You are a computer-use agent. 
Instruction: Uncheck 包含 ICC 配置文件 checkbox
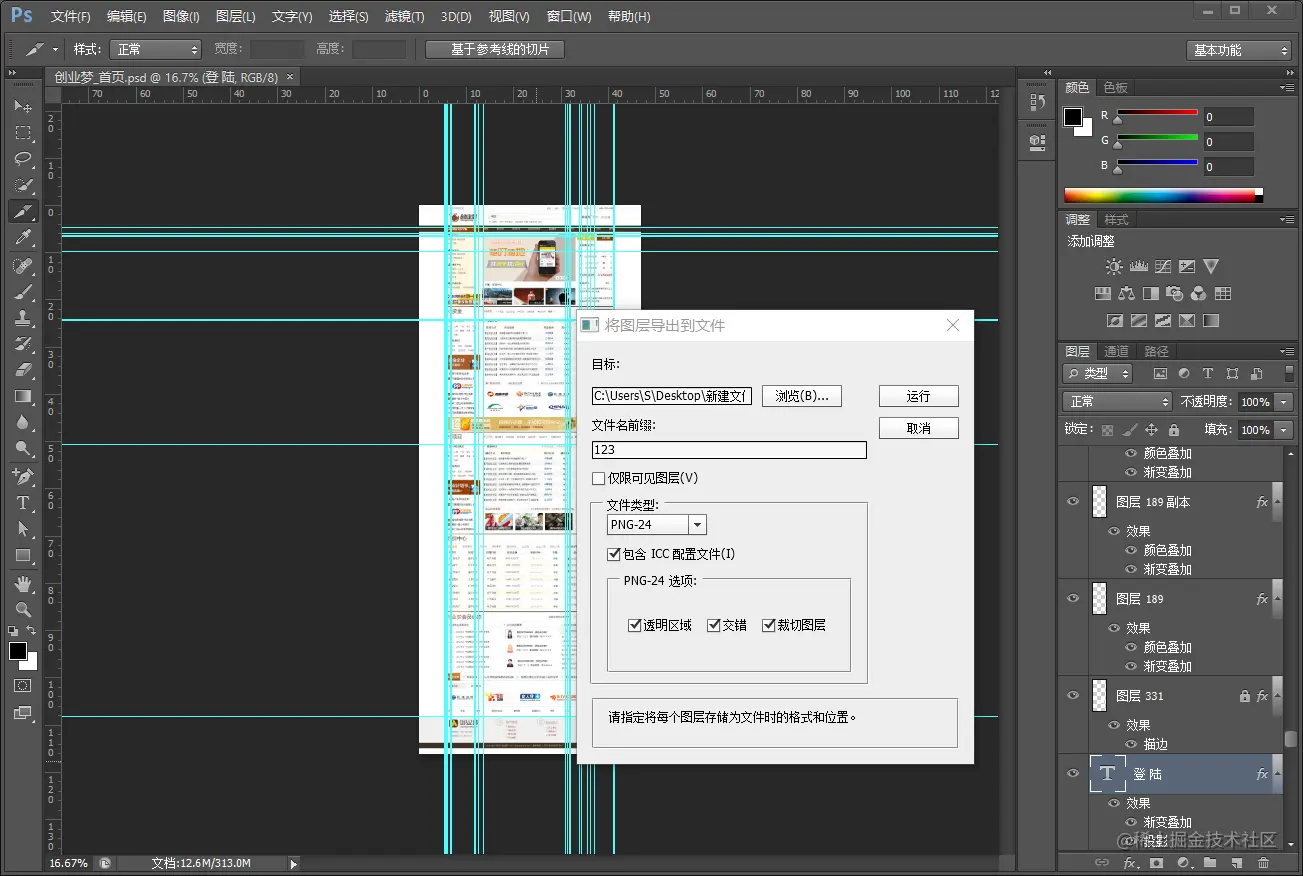pyautogui.click(x=614, y=554)
